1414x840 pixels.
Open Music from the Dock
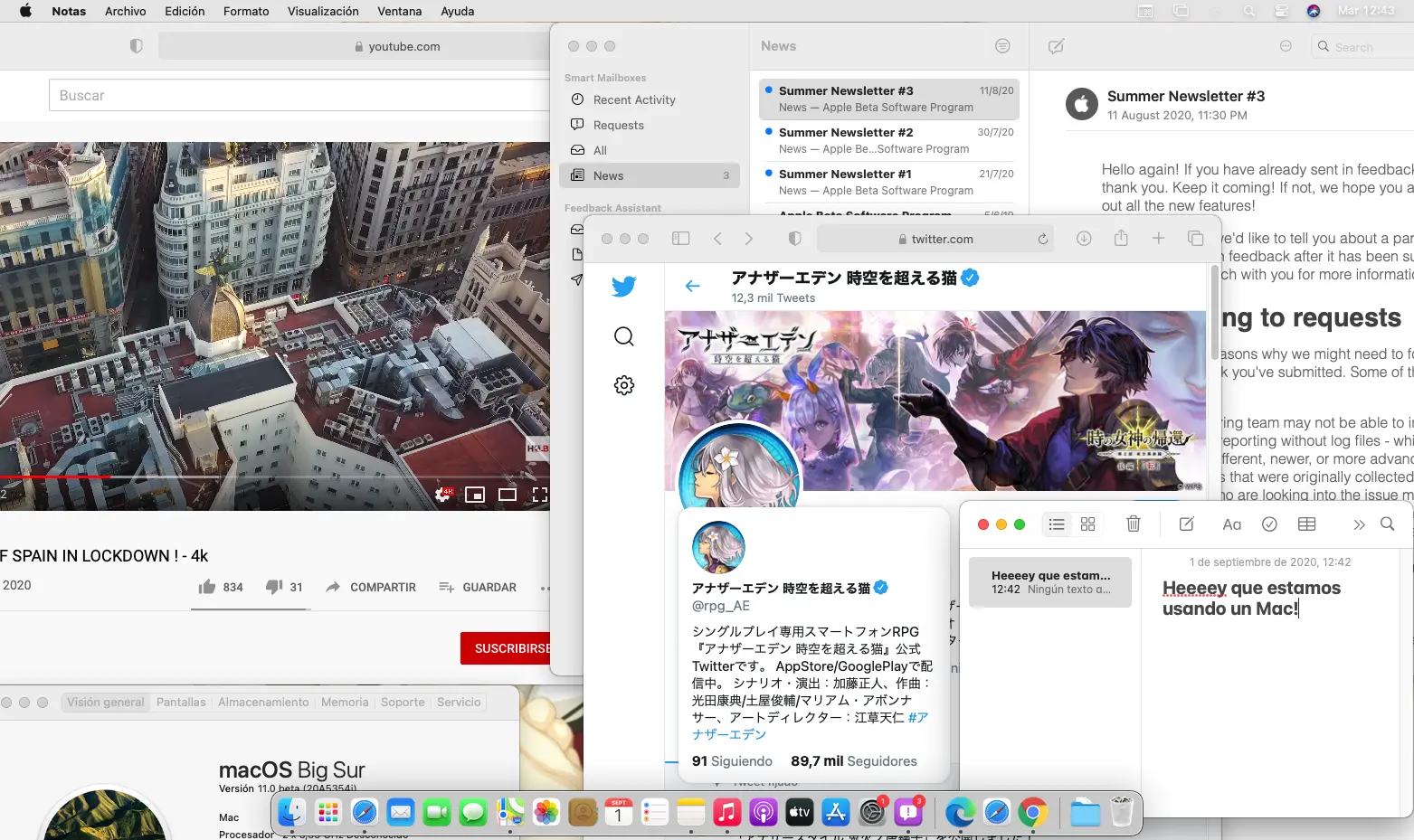[726, 813]
